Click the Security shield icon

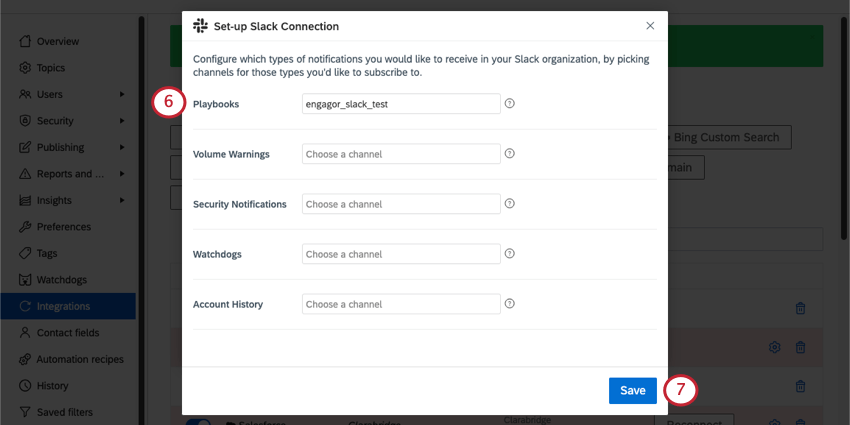click(25, 121)
